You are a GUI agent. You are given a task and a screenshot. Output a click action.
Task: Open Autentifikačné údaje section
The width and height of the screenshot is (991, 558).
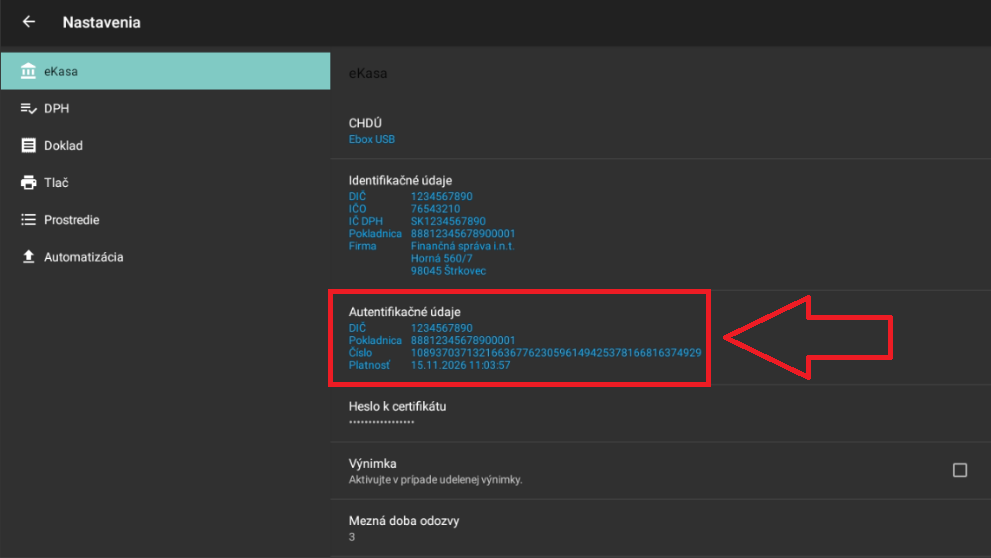(404, 312)
